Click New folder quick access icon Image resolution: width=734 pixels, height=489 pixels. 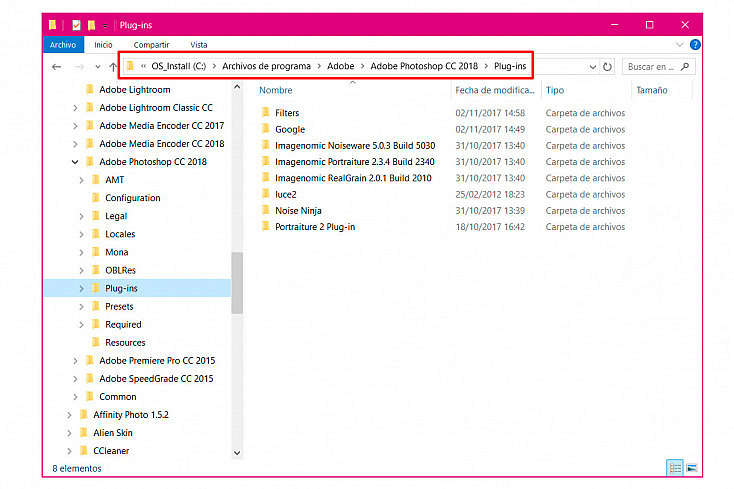click(x=91, y=25)
